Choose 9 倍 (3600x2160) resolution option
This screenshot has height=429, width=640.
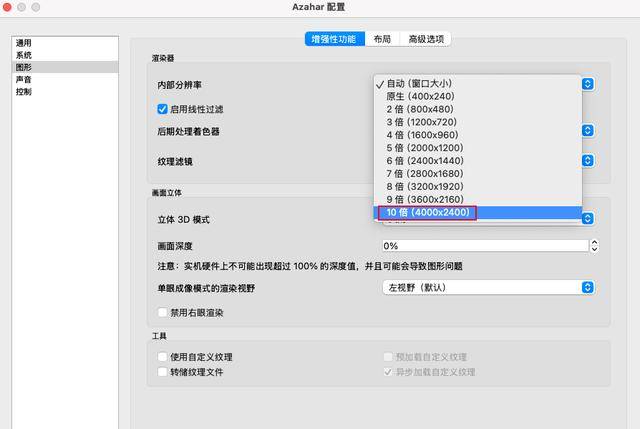pos(478,199)
